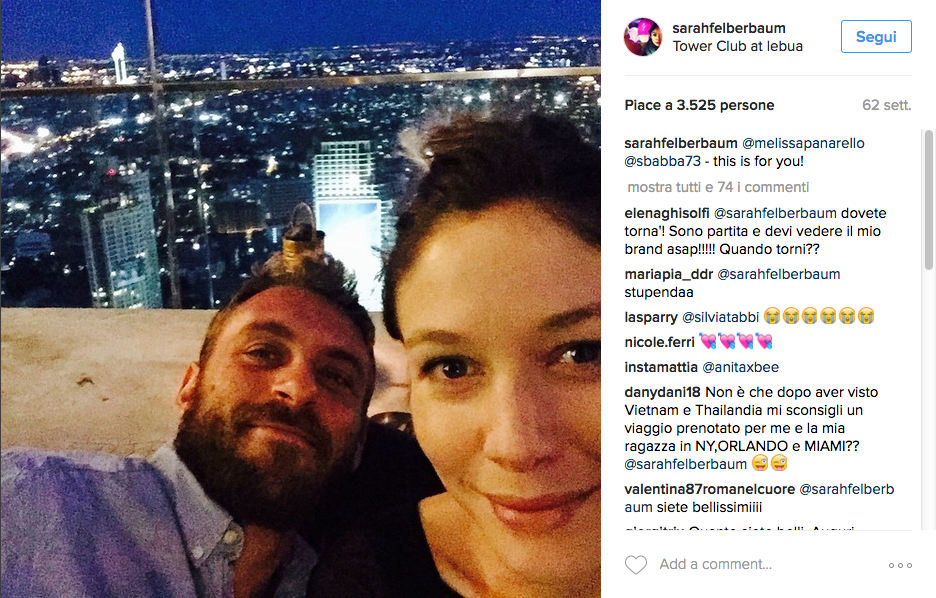This screenshot has height=598, width=936.
Task: Open the @silviatabbi mention
Action: pos(721,317)
